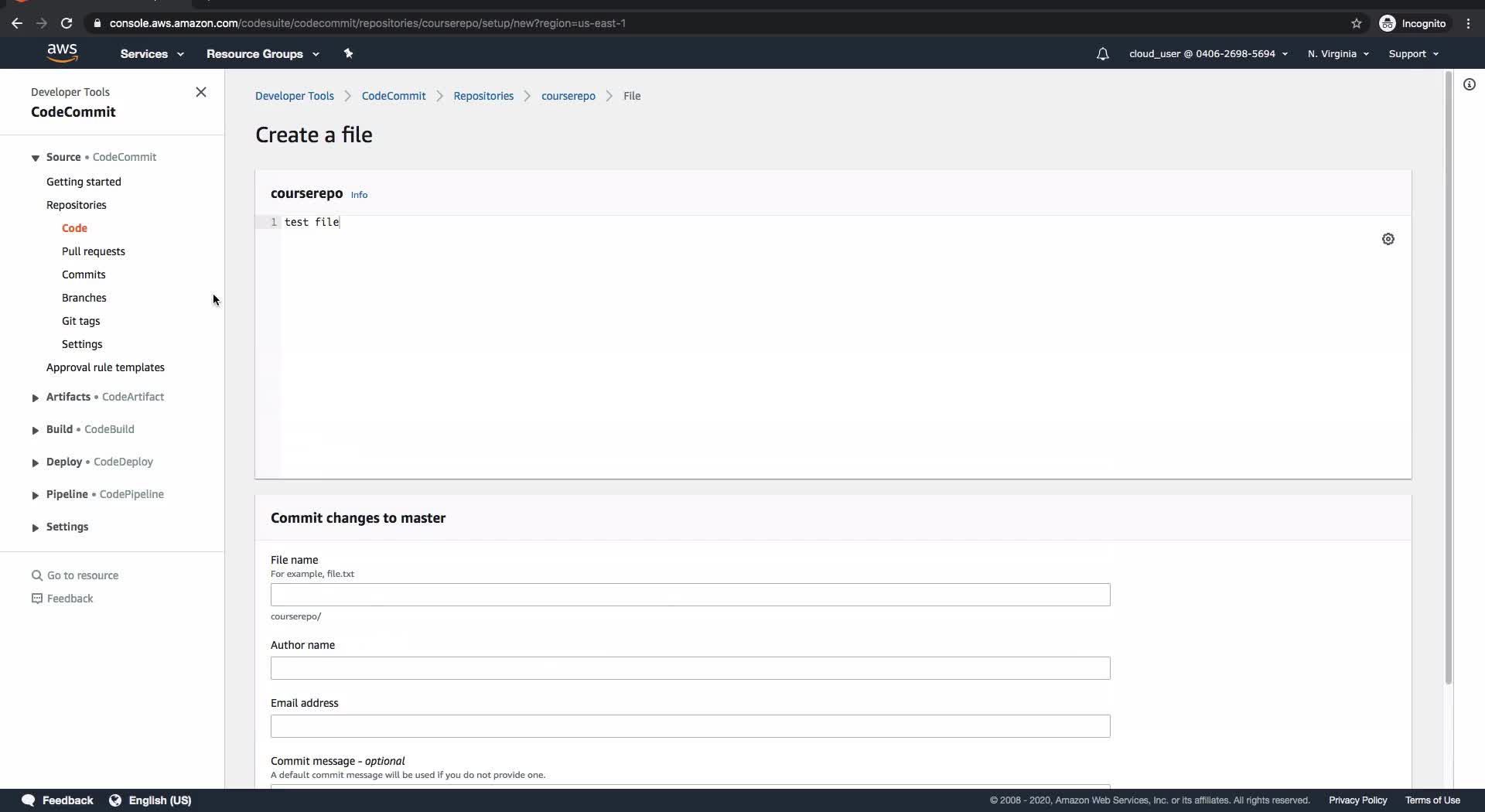Open the N. Virginia region dropdown
Screen dimensions: 1485x812
(x=1338, y=54)
